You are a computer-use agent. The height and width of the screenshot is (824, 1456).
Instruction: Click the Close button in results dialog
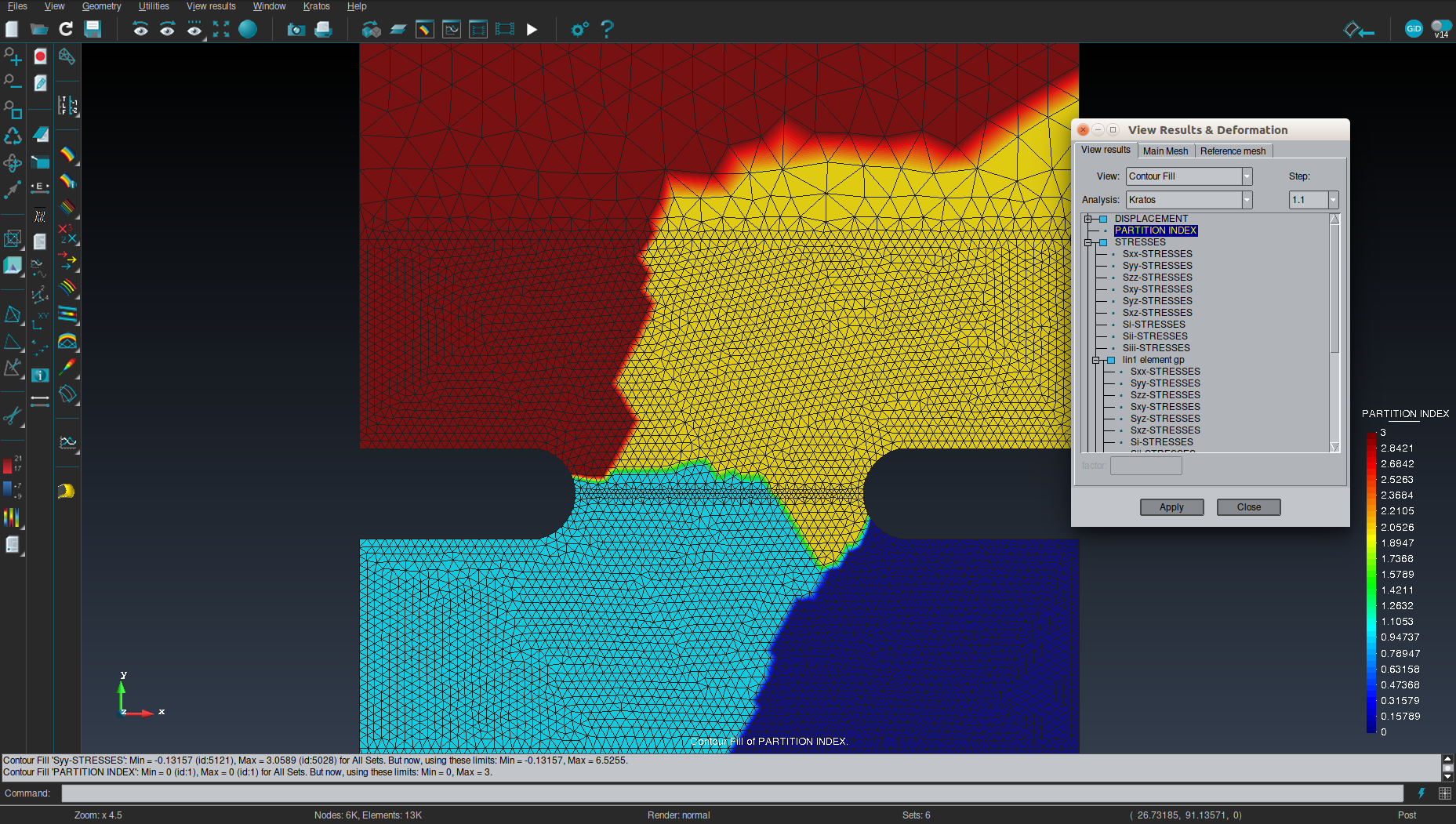(x=1248, y=507)
